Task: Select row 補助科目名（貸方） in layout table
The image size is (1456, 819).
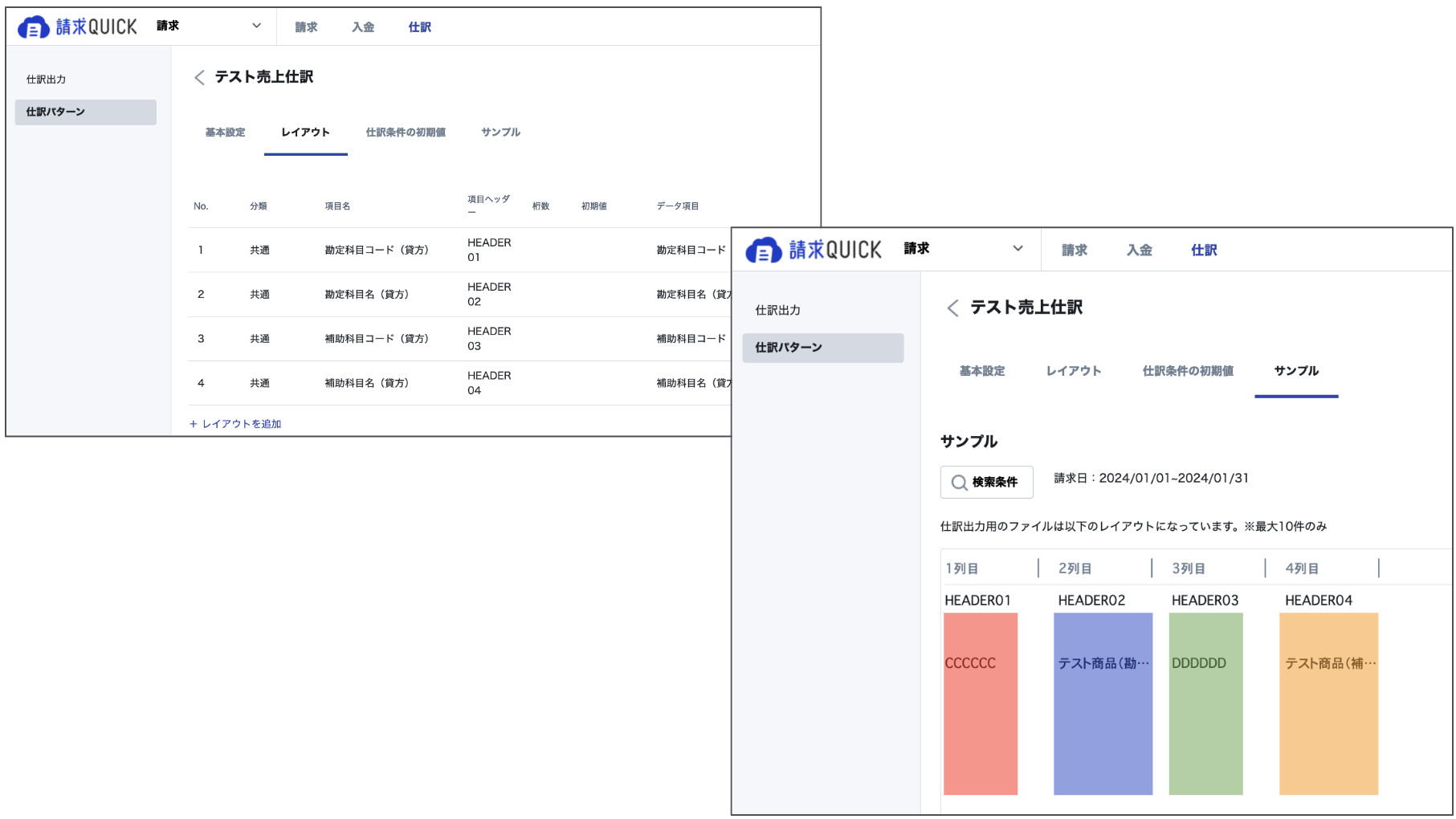Action: 459,383
